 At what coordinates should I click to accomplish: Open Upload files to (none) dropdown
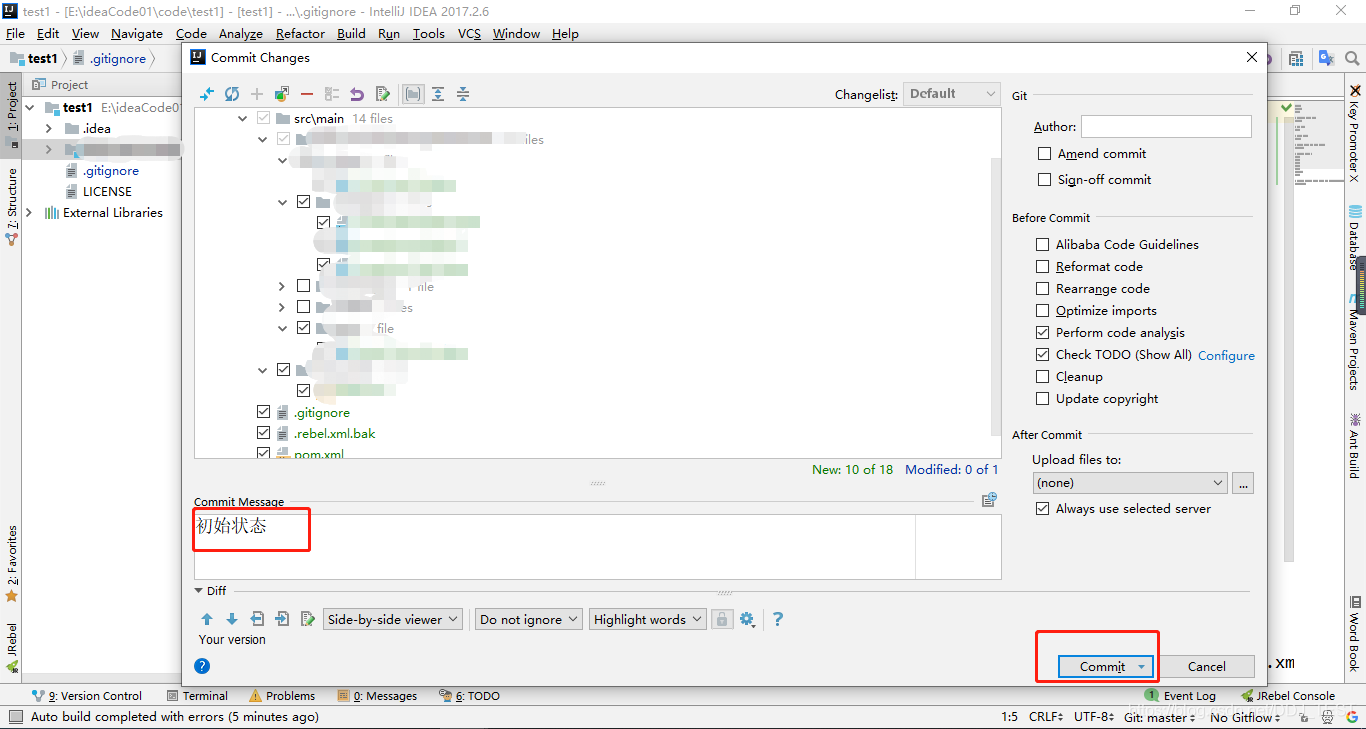(1130, 483)
